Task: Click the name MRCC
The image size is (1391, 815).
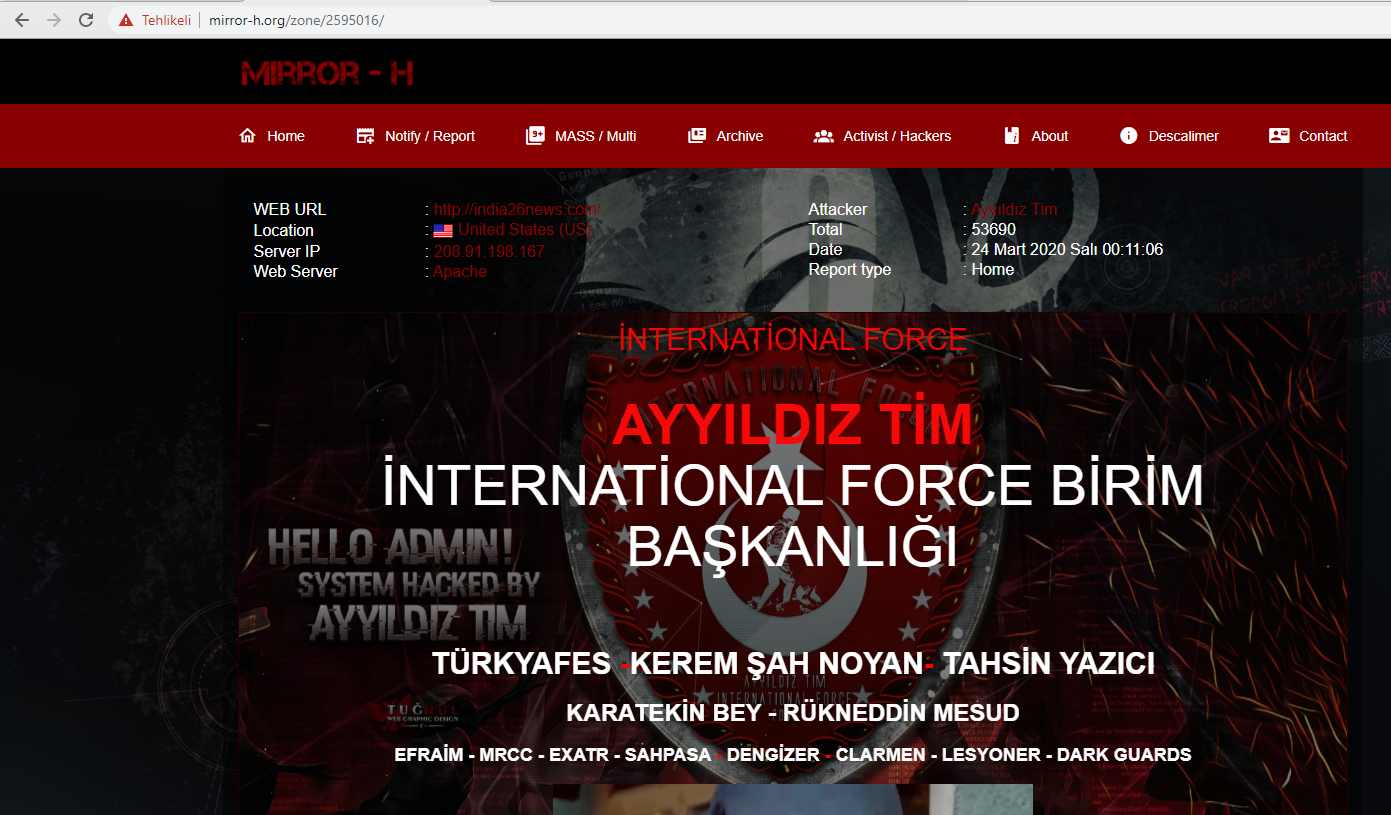Action: [x=506, y=755]
